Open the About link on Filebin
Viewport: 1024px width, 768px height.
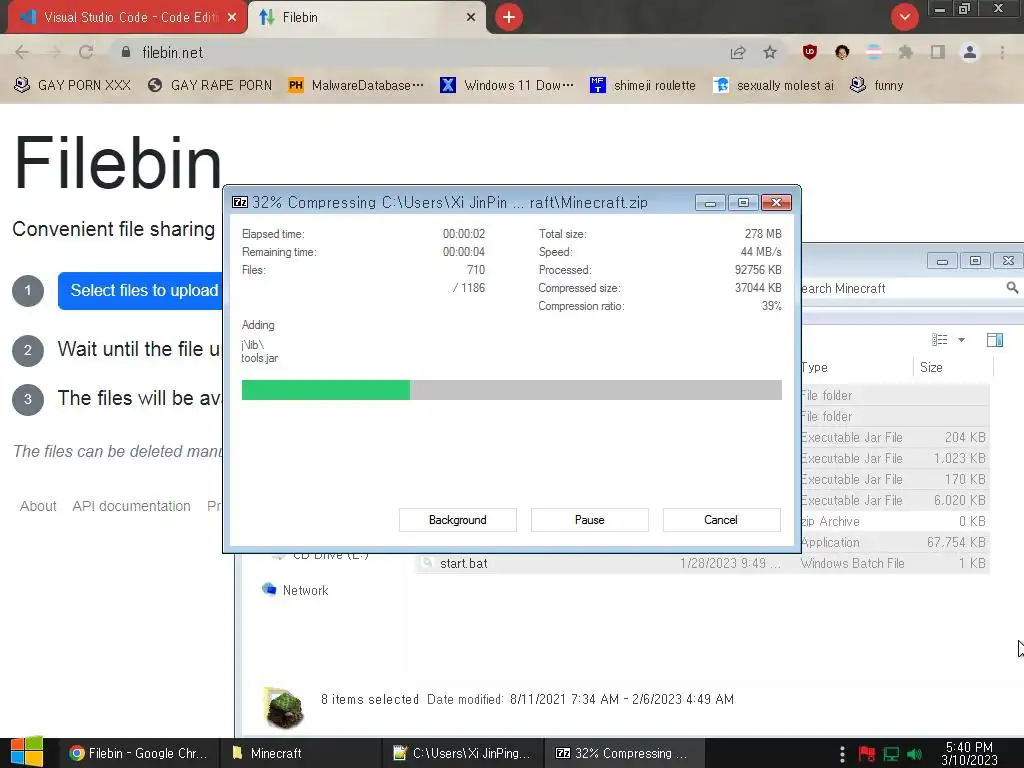pos(38,506)
